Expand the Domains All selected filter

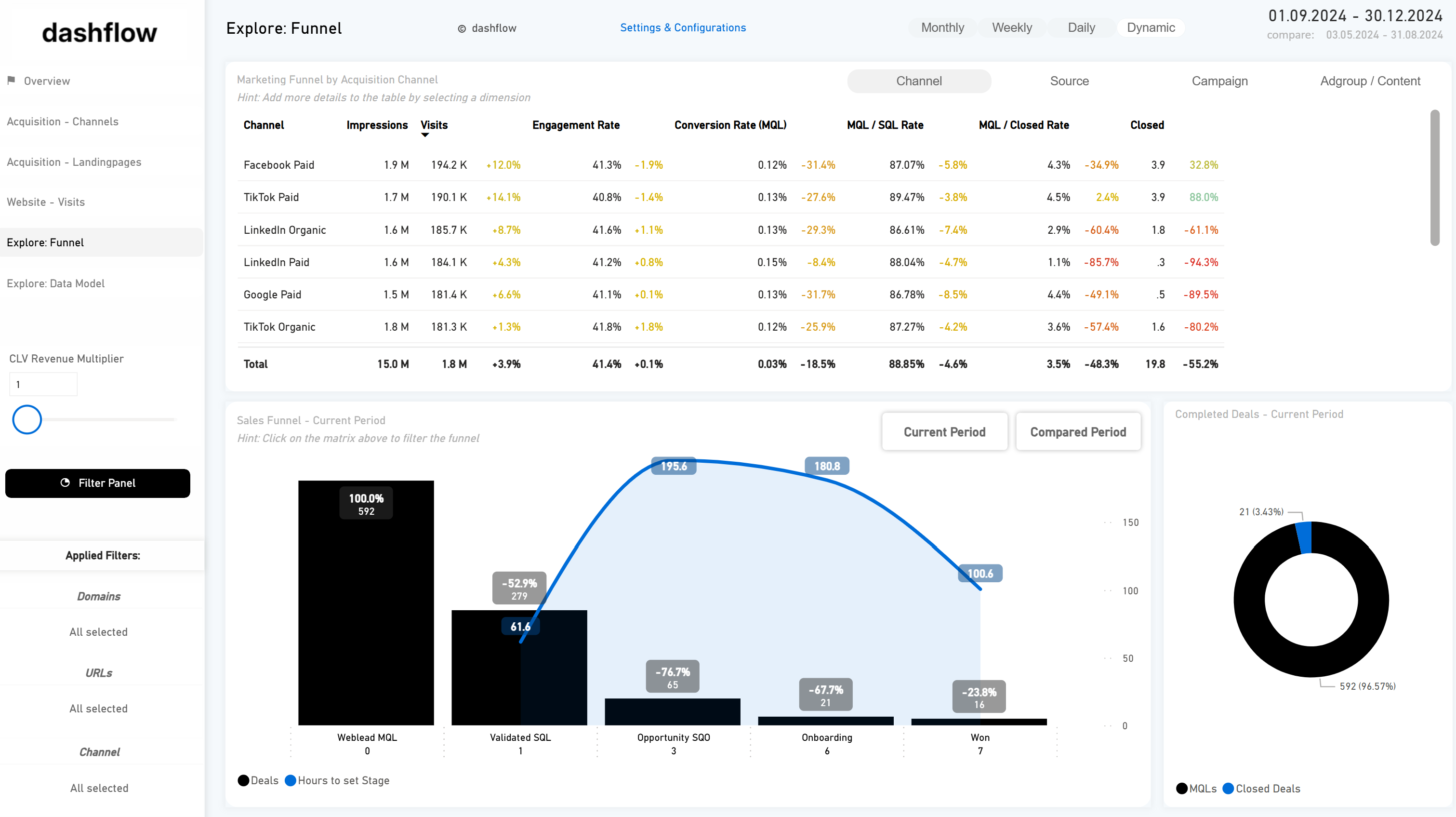pos(98,632)
